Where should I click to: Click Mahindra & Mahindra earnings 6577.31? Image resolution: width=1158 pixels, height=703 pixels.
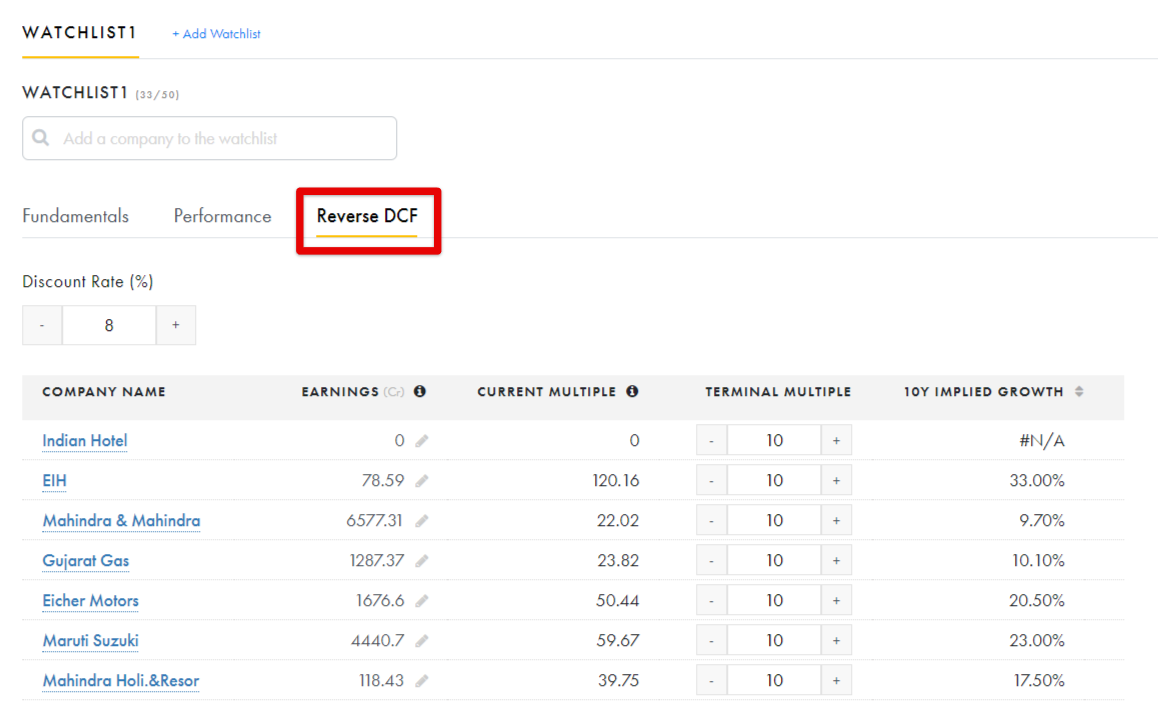(374, 521)
